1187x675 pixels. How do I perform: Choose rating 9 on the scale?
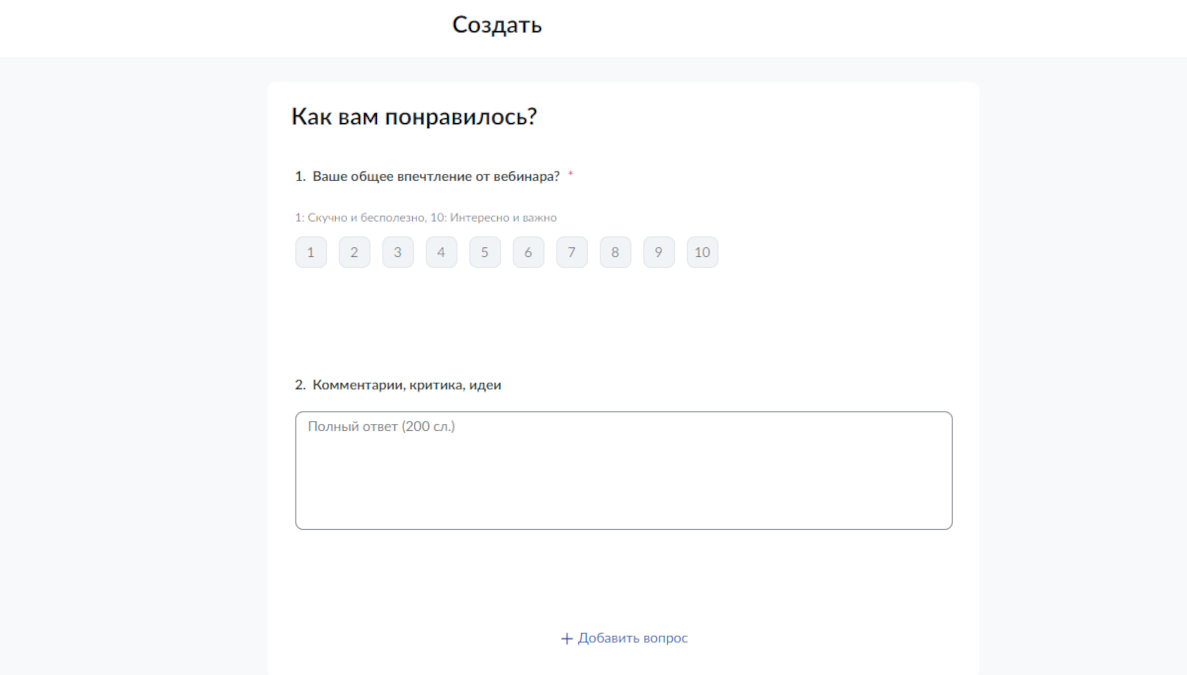(x=658, y=252)
